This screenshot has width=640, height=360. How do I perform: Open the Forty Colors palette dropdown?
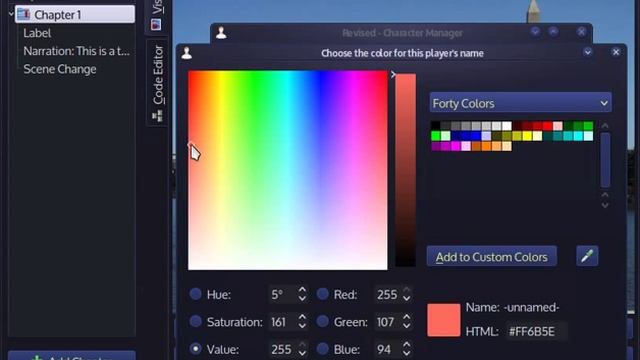tap(520, 103)
